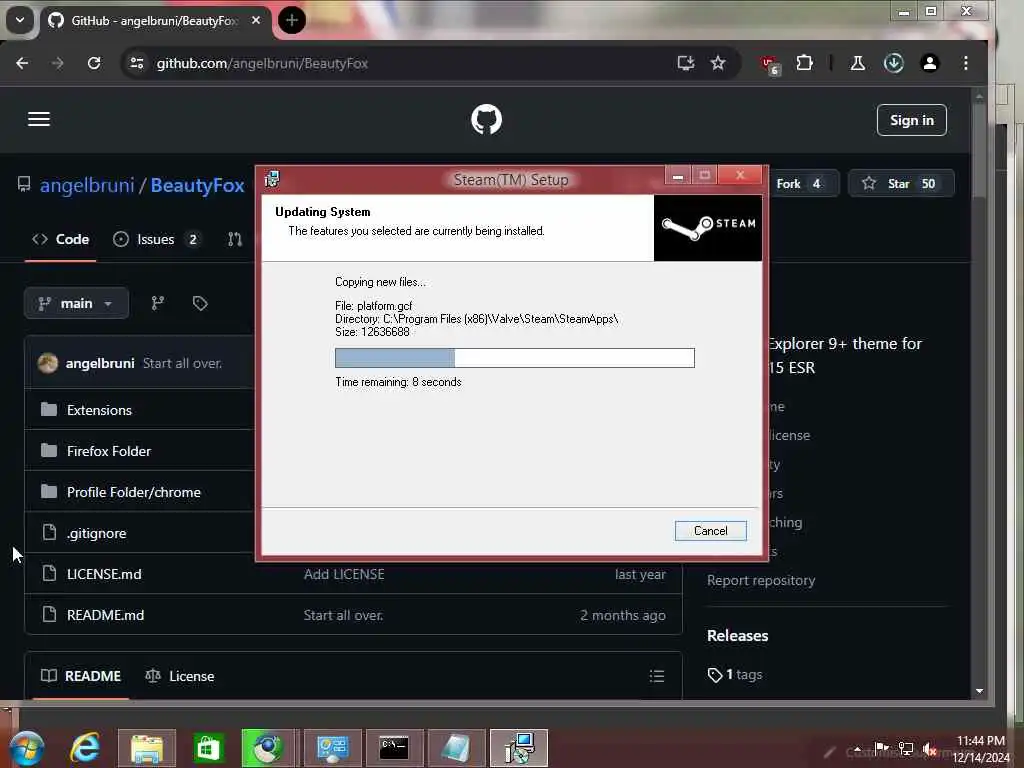1024x768 pixels.
Task: Switch to the Code tab
Action: (x=61, y=239)
